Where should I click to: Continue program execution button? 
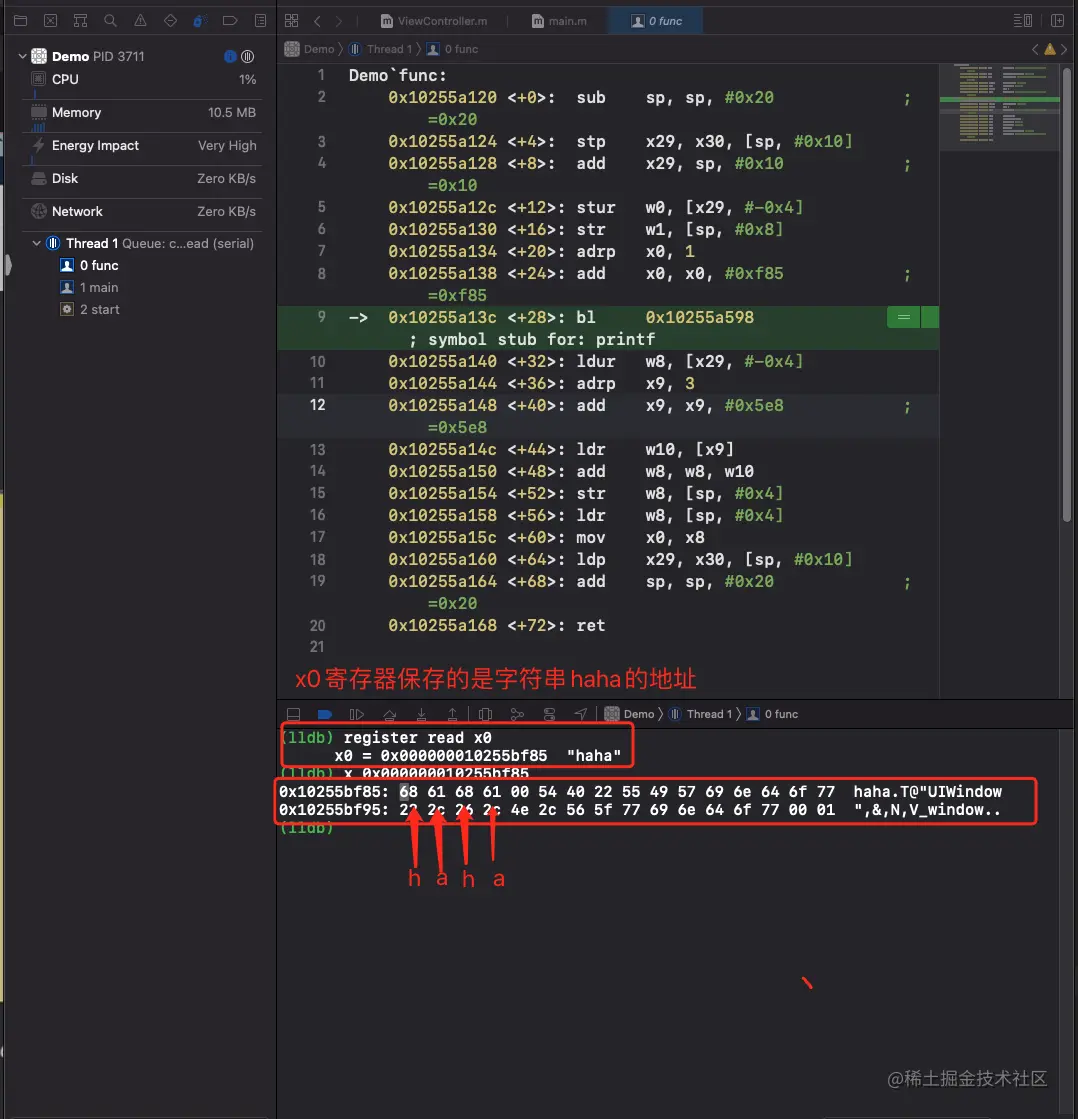(x=357, y=714)
